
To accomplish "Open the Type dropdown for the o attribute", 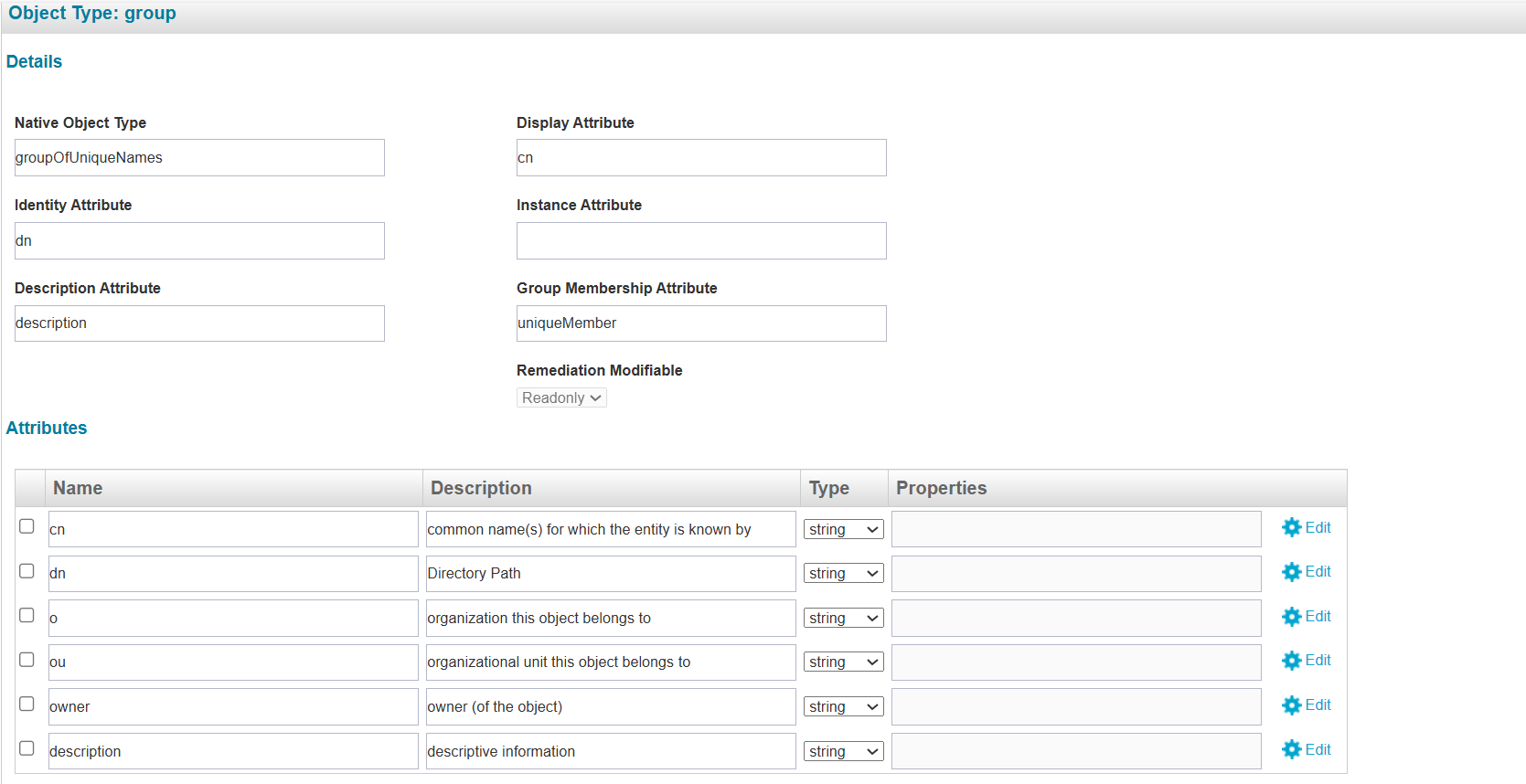I will [x=843, y=619].
